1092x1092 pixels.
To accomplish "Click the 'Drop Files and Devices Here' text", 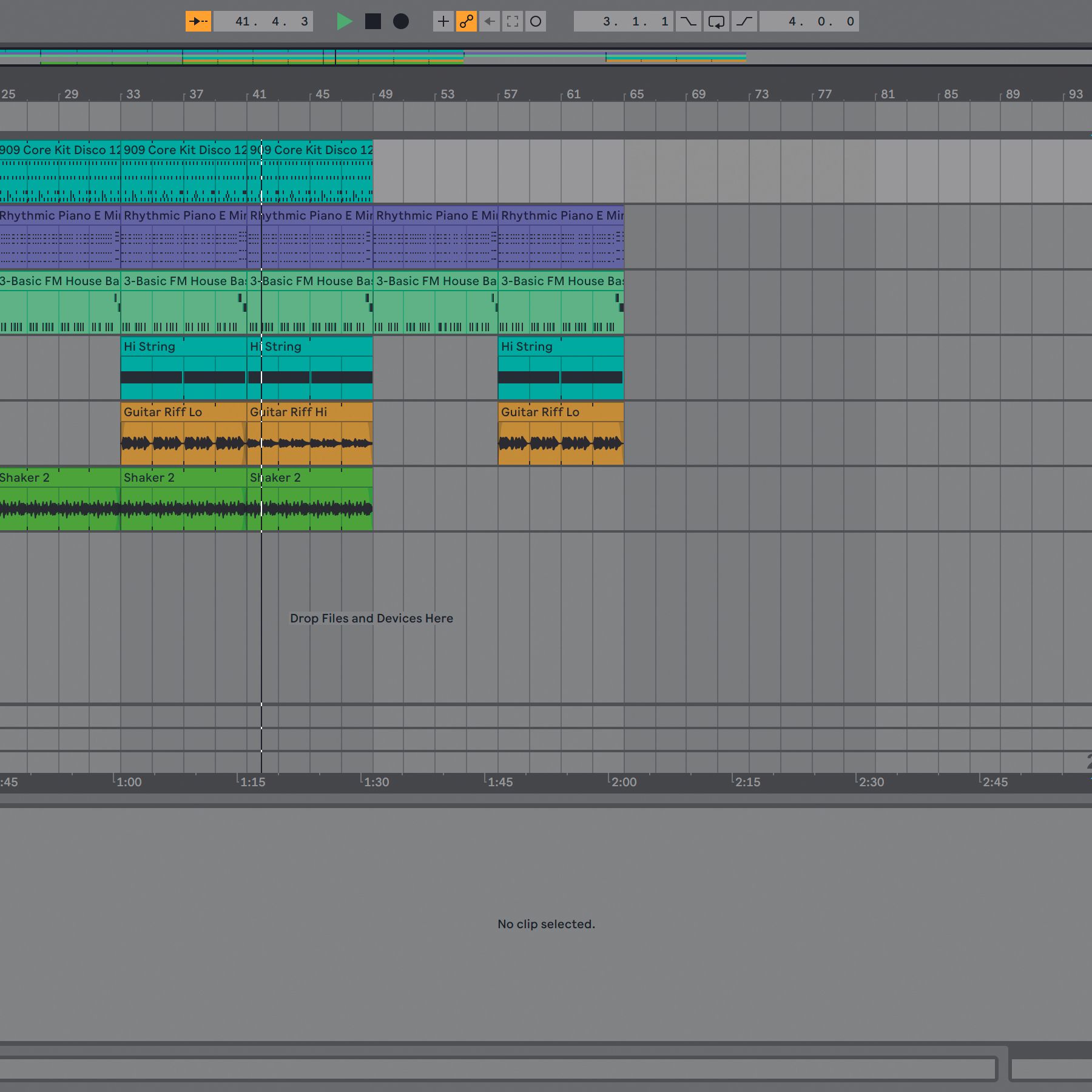I will point(371,618).
